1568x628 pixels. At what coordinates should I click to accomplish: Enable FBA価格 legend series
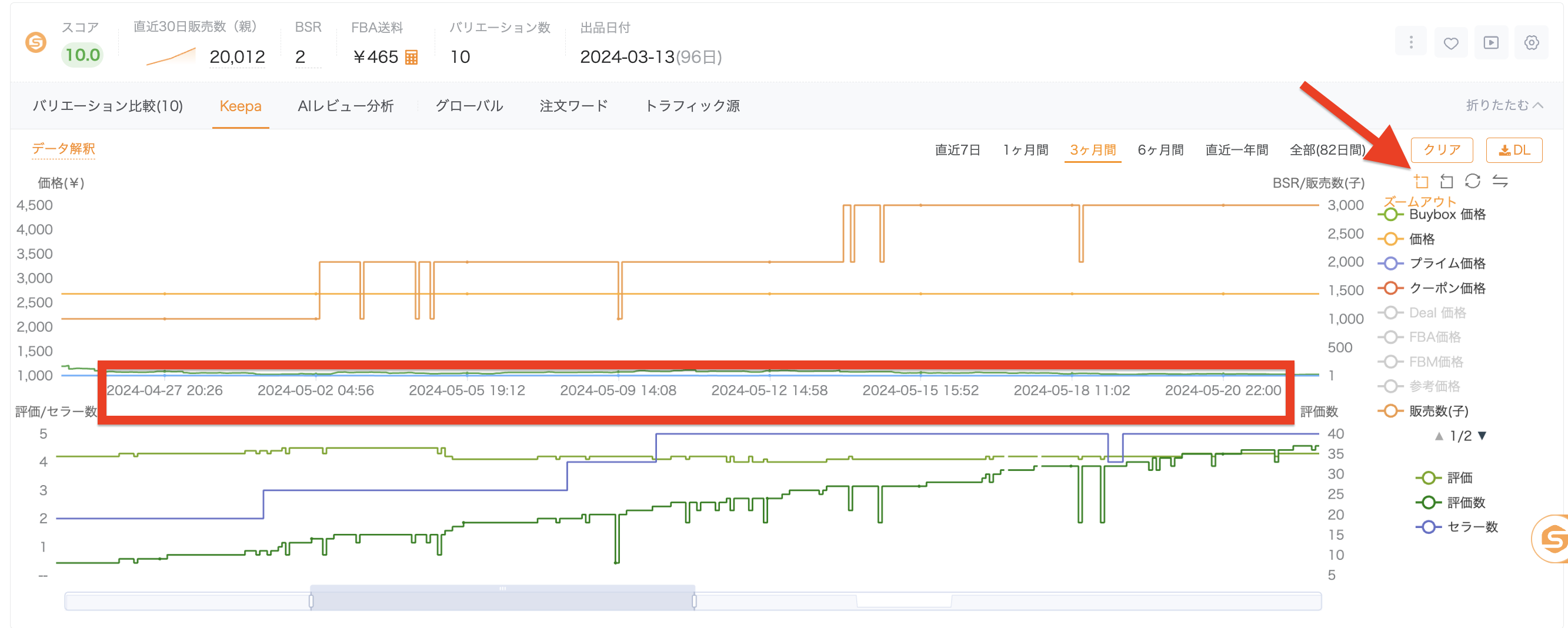[x=1419, y=337]
